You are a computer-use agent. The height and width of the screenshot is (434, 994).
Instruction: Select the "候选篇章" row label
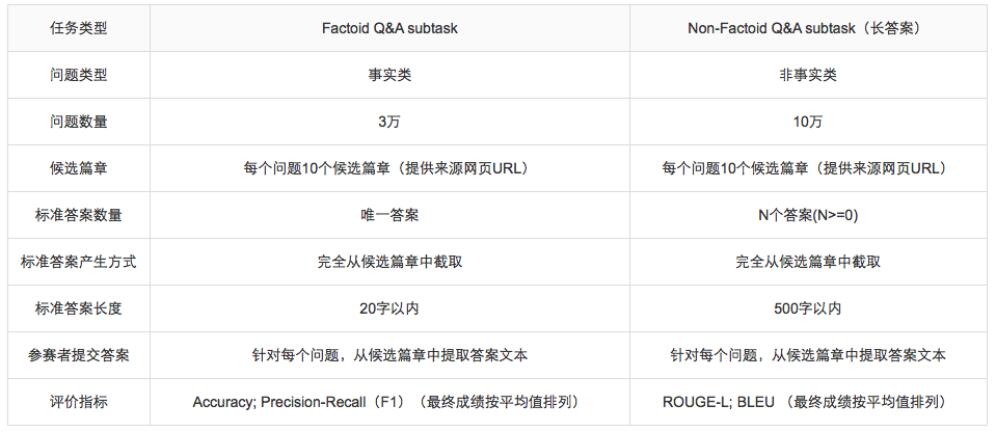pos(79,169)
